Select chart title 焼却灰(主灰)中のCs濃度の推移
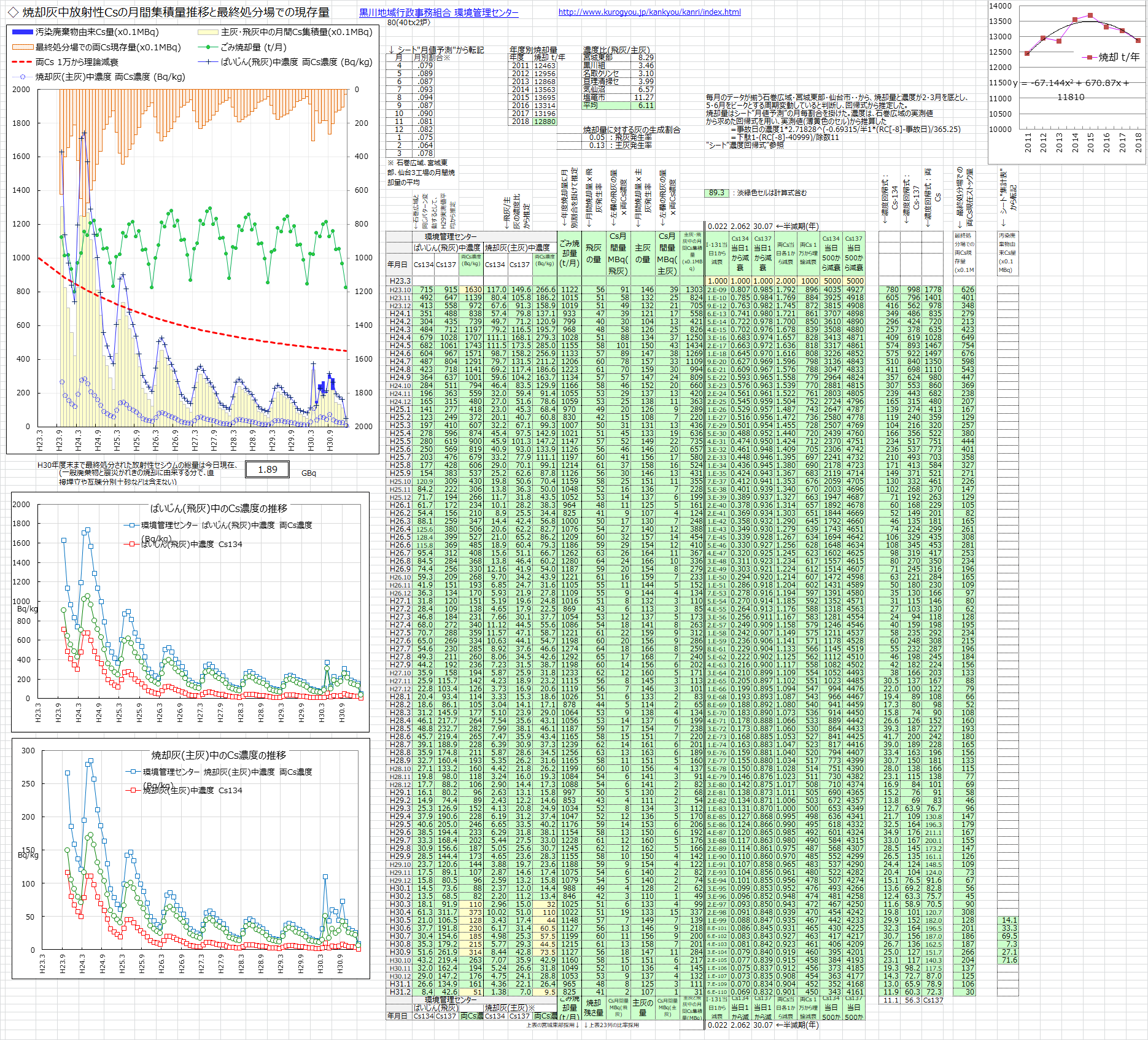This screenshot has height=1040, width=1148. (x=219, y=755)
